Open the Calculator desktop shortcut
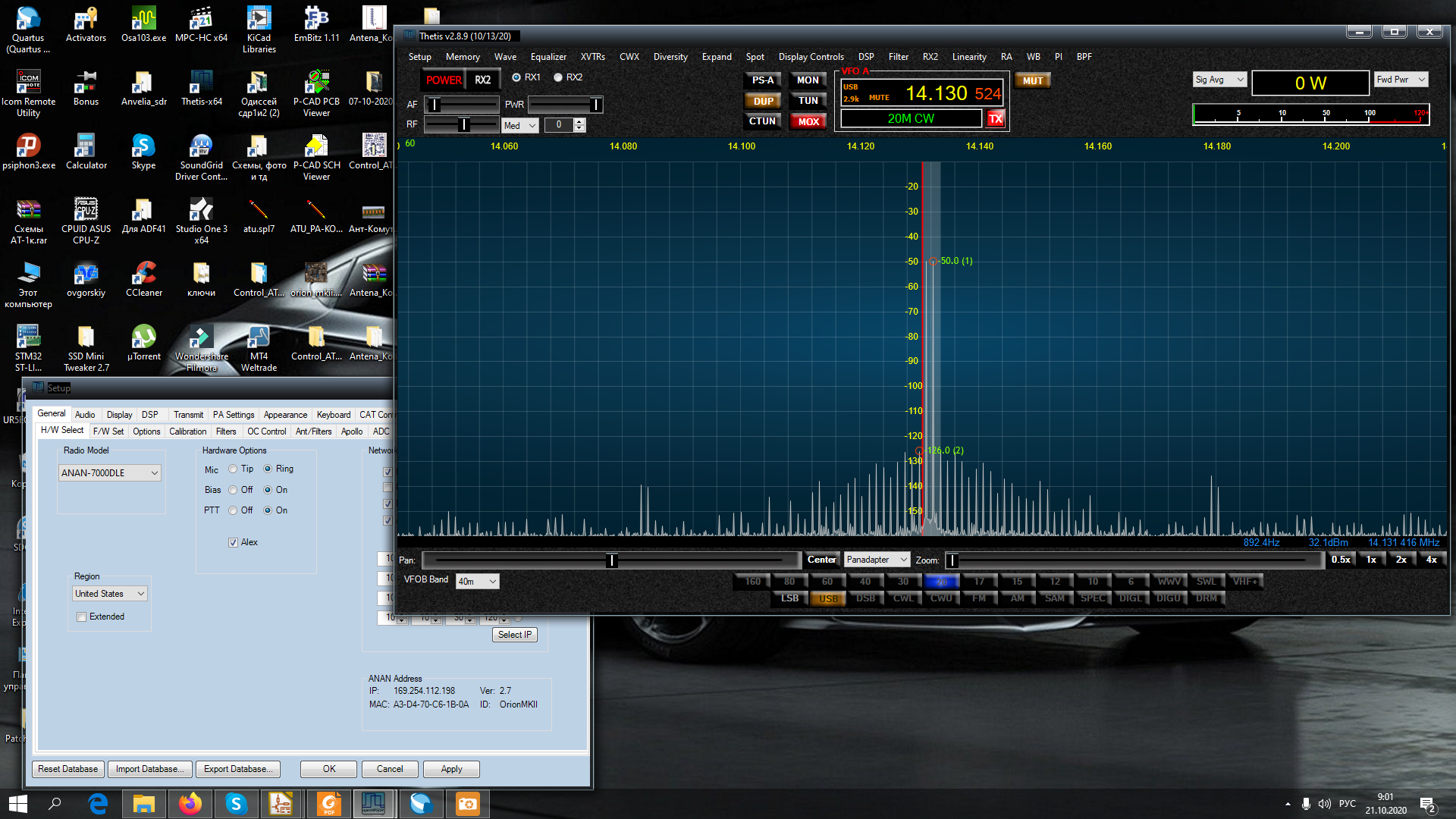The width and height of the screenshot is (1456, 819). click(86, 152)
